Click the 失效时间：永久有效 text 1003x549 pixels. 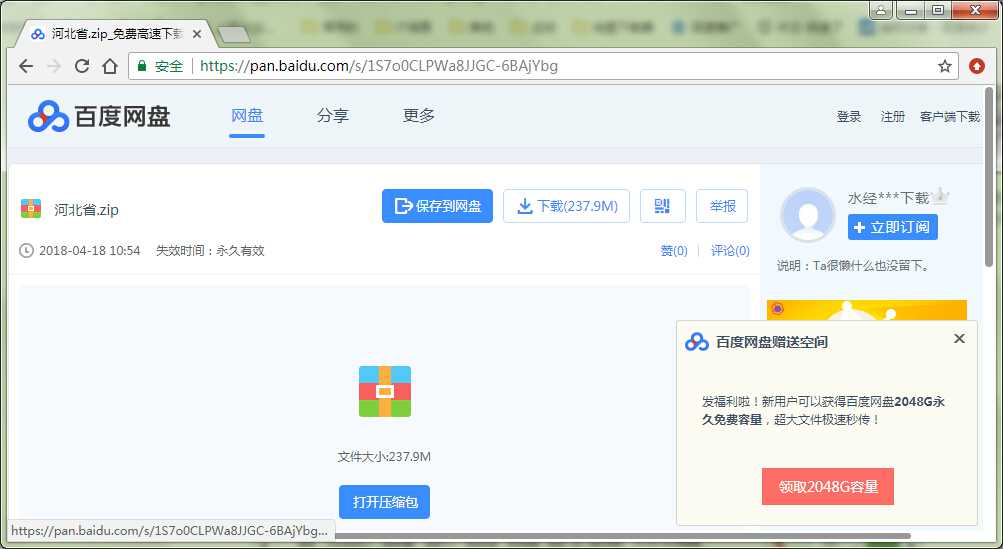coord(210,251)
